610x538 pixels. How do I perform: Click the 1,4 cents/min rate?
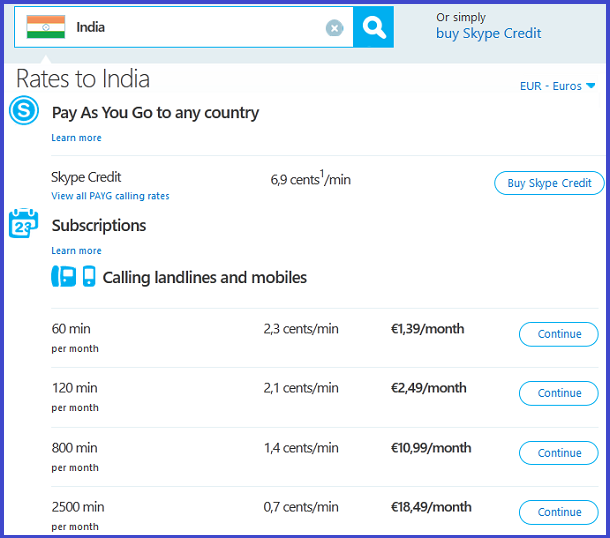pyautogui.click(x=301, y=448)
